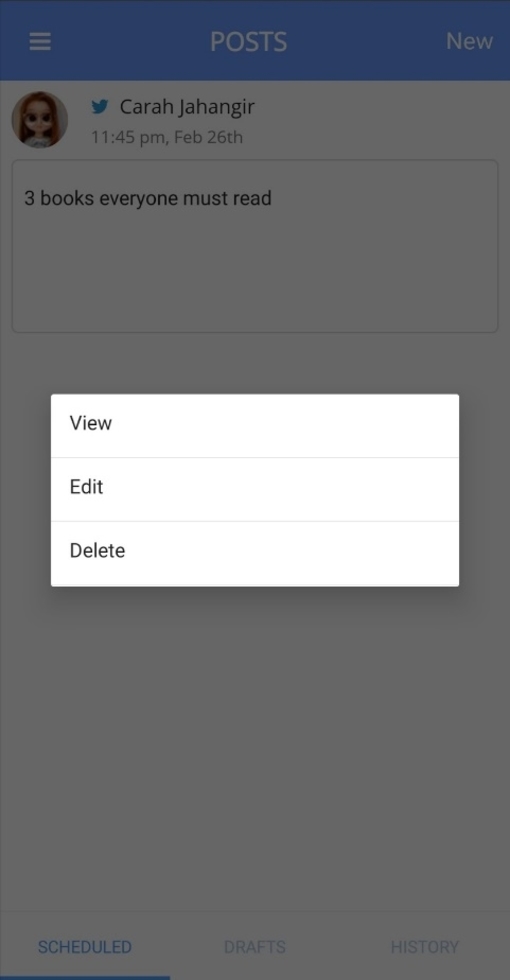Viewport: 510px width, 980px height.
Task: Choose View from the popup menu
Action: pos(255,426)
